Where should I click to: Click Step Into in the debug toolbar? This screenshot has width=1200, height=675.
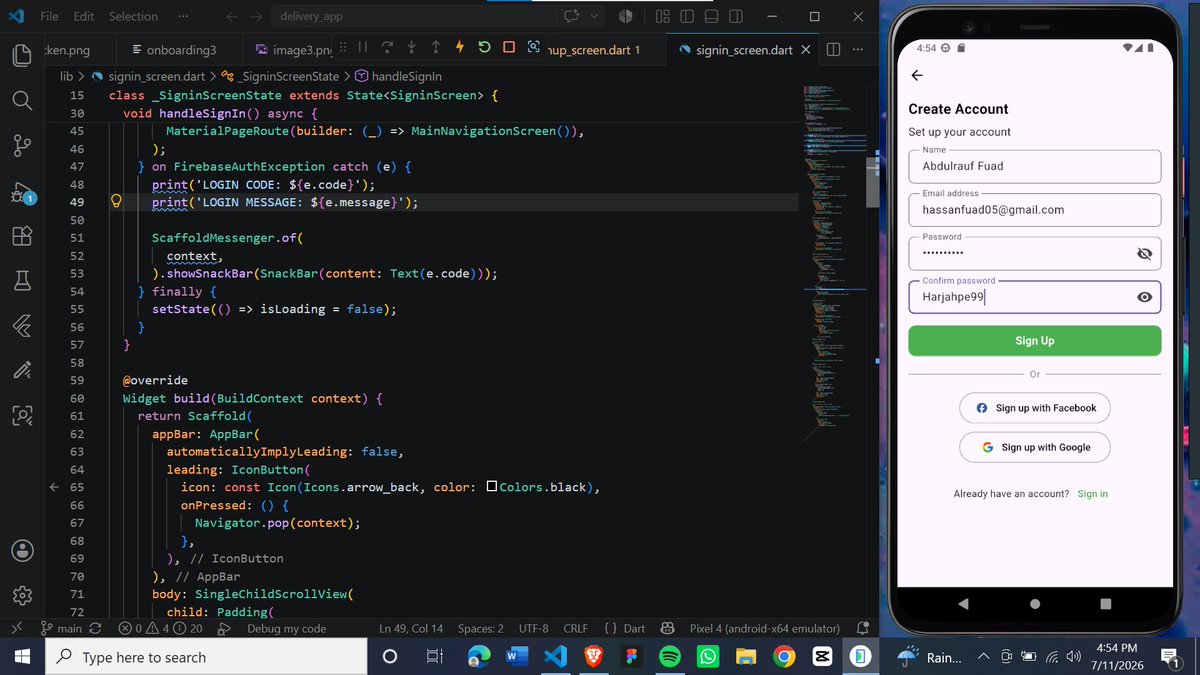tap(411, 47)
